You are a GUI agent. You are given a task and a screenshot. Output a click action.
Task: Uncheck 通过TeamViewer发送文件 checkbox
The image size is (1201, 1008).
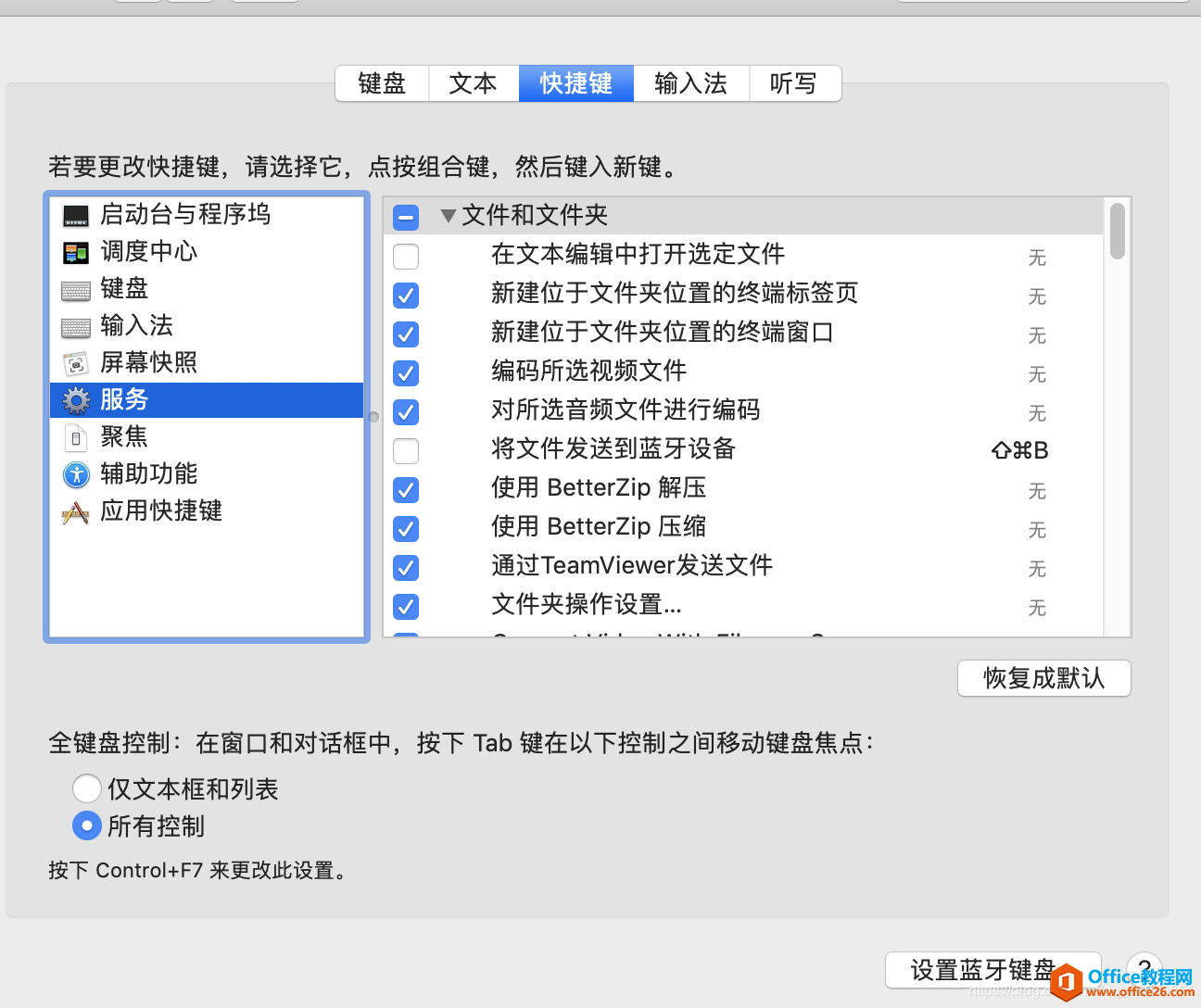(x=406, y=568)
